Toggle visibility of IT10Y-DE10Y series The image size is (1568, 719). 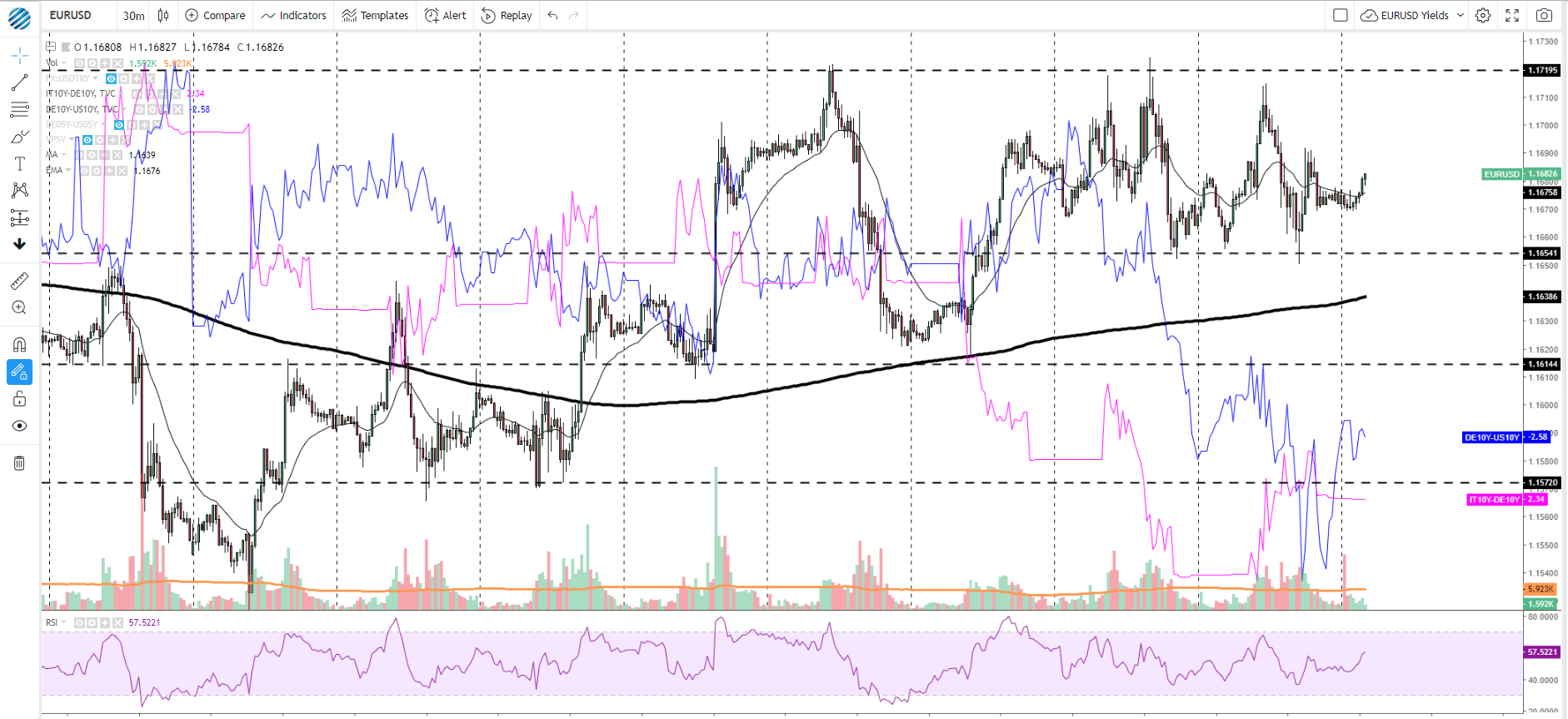(x=137, y=93)
